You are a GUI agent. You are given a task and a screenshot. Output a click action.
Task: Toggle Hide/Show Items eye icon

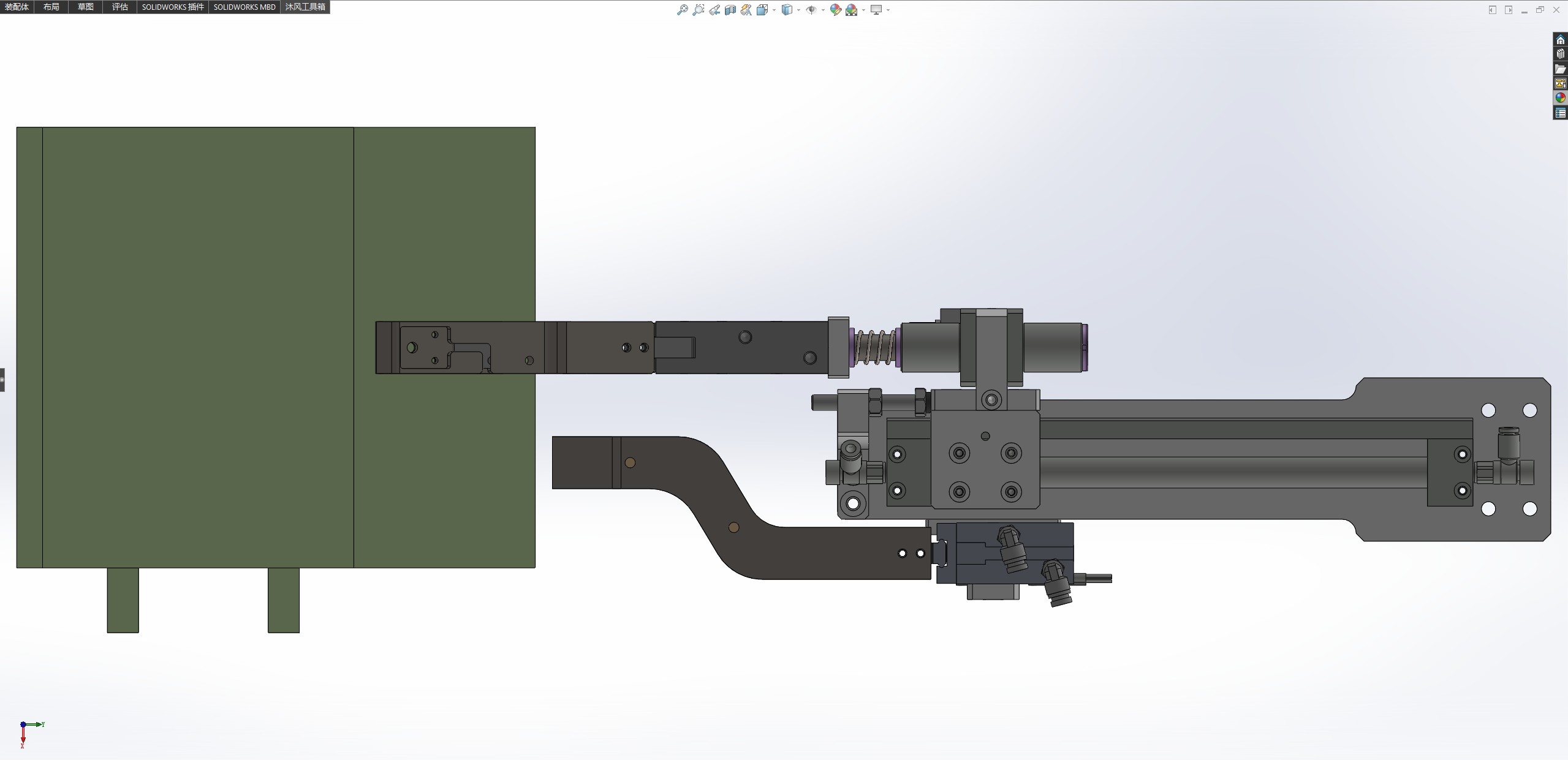810,10
